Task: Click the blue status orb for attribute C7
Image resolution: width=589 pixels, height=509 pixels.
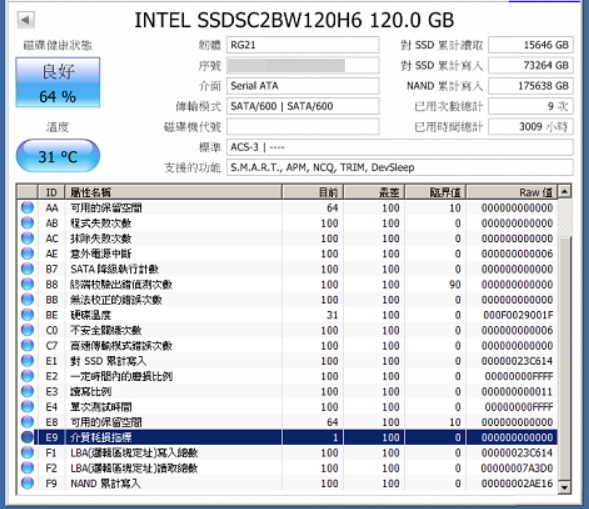Action: click(27, 346)
